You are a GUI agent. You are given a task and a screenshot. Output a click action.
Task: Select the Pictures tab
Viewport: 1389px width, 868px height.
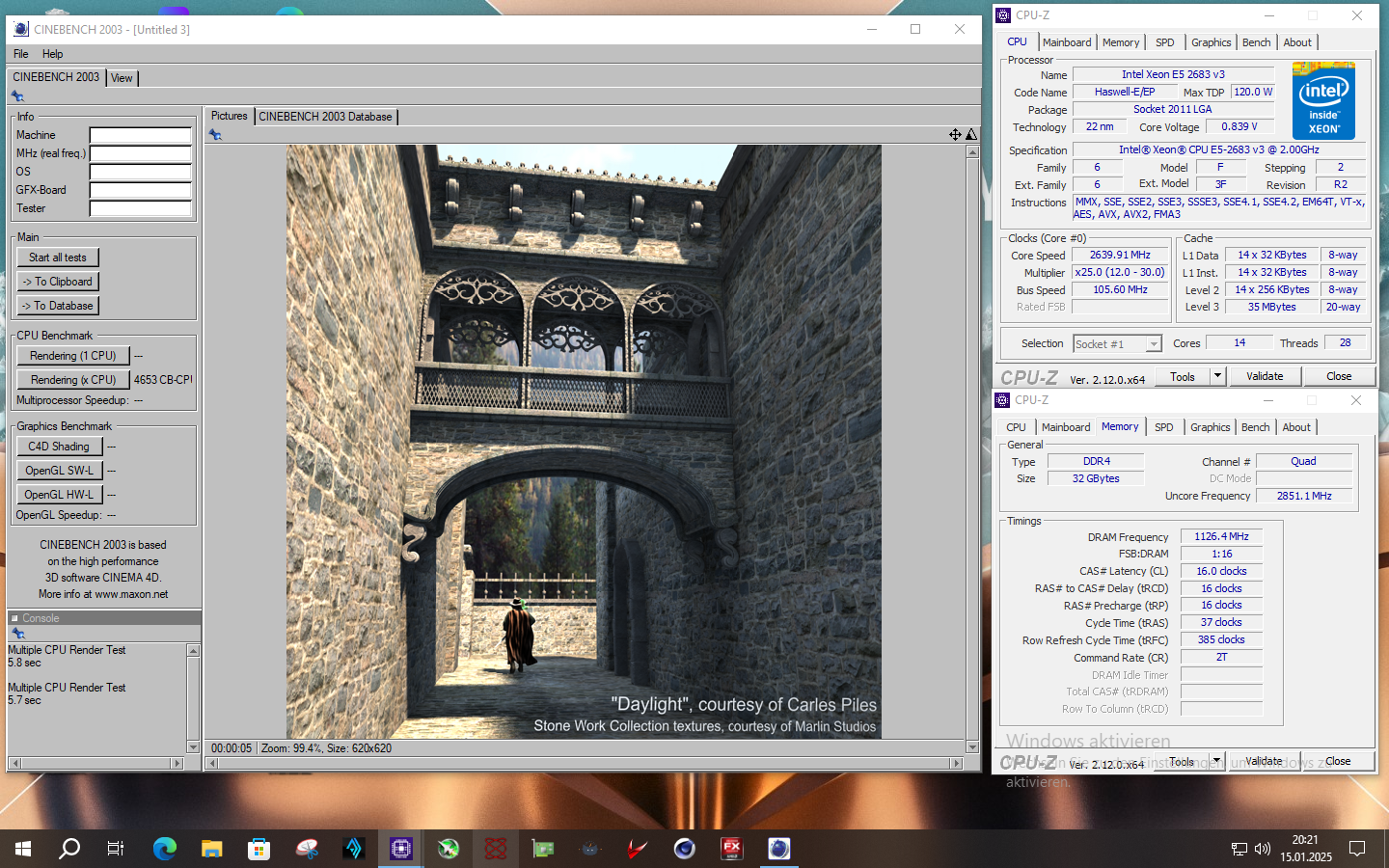[230, 116]
